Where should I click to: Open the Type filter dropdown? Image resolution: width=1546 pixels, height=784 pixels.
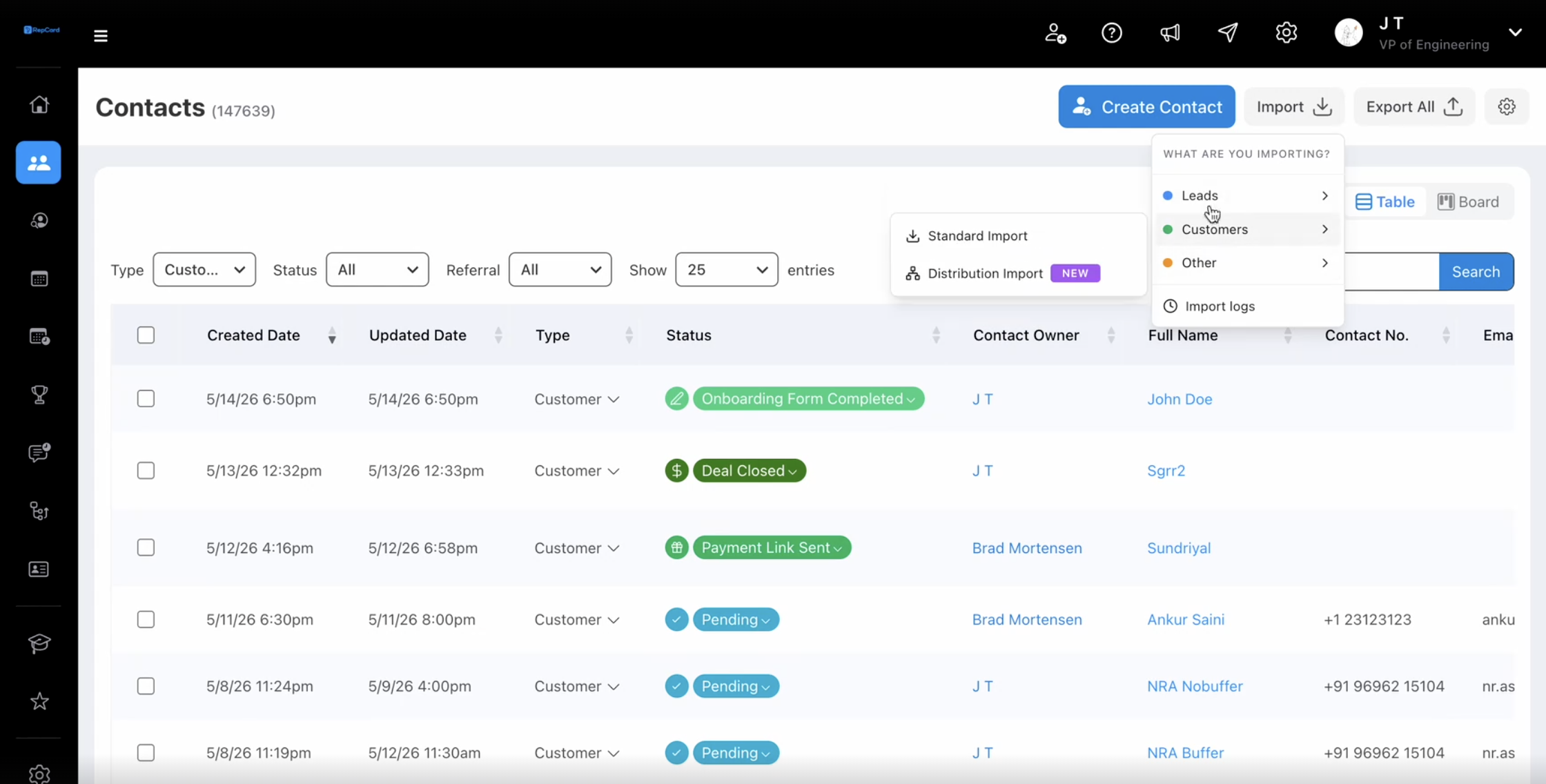(204, 269)
